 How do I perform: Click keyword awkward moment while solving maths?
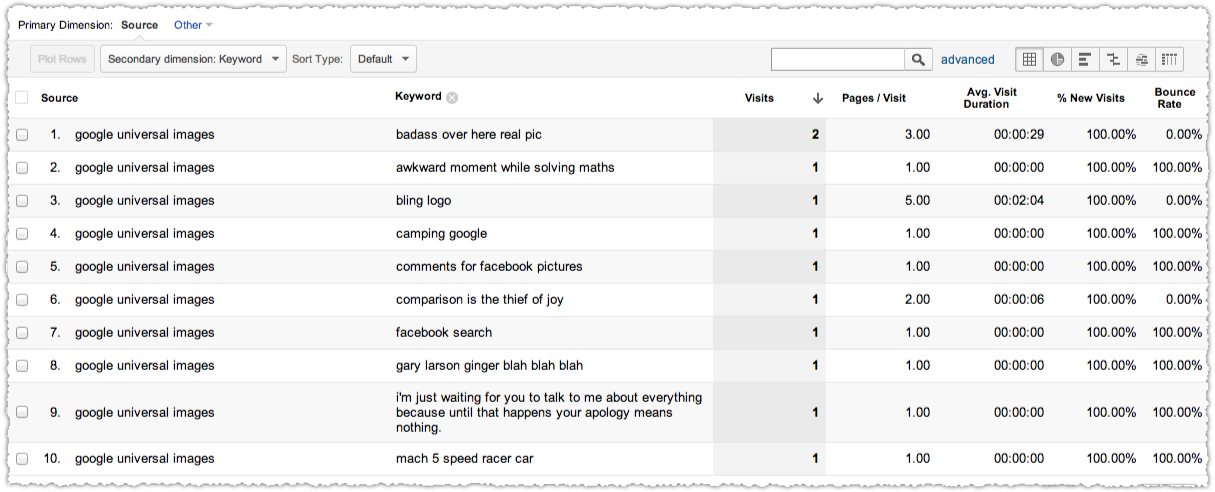click(505, 168)
